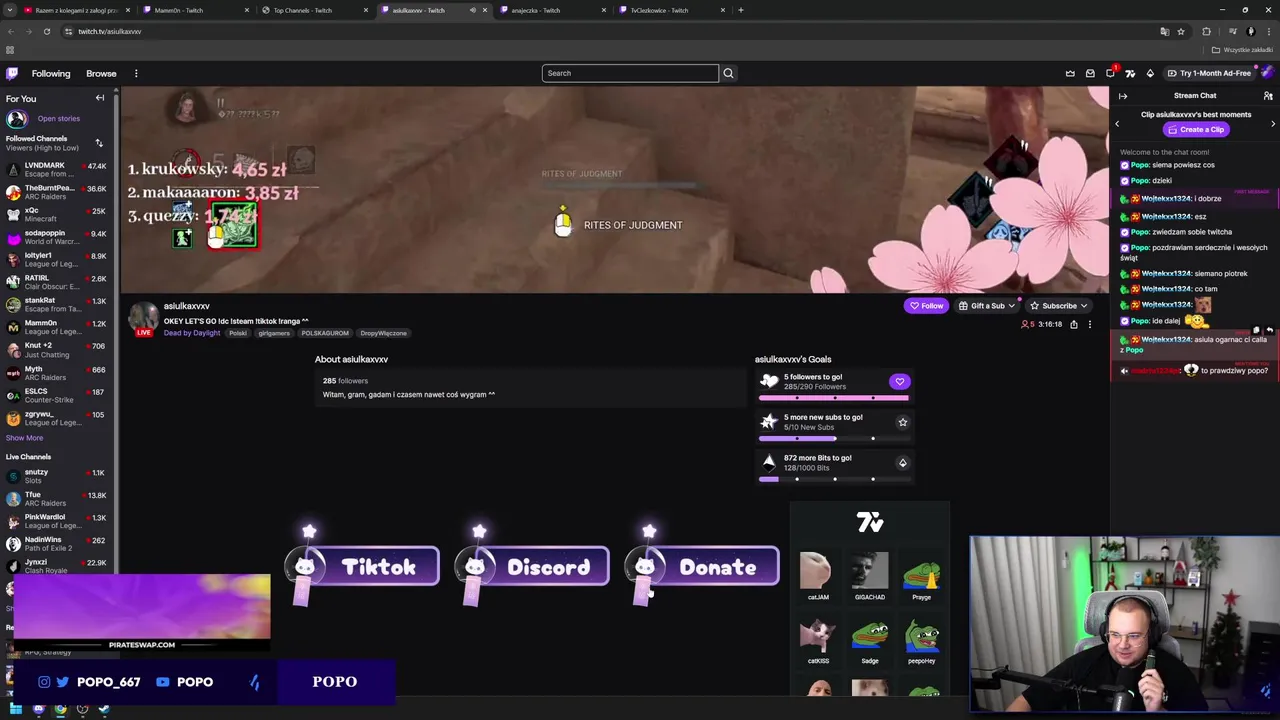Go to the Twitch home logo

[12, 73]
